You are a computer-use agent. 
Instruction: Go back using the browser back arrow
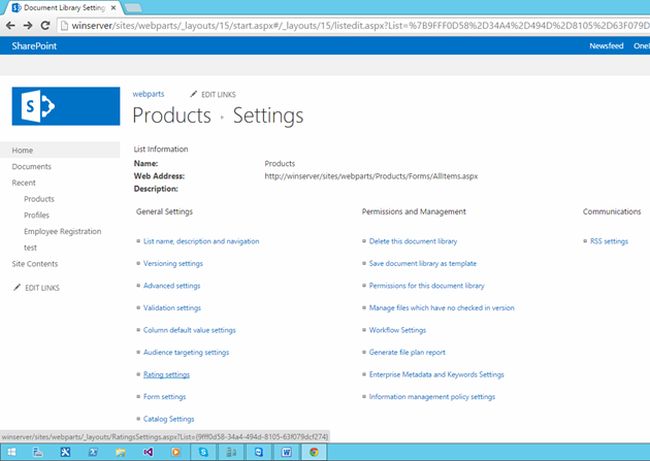10,26
